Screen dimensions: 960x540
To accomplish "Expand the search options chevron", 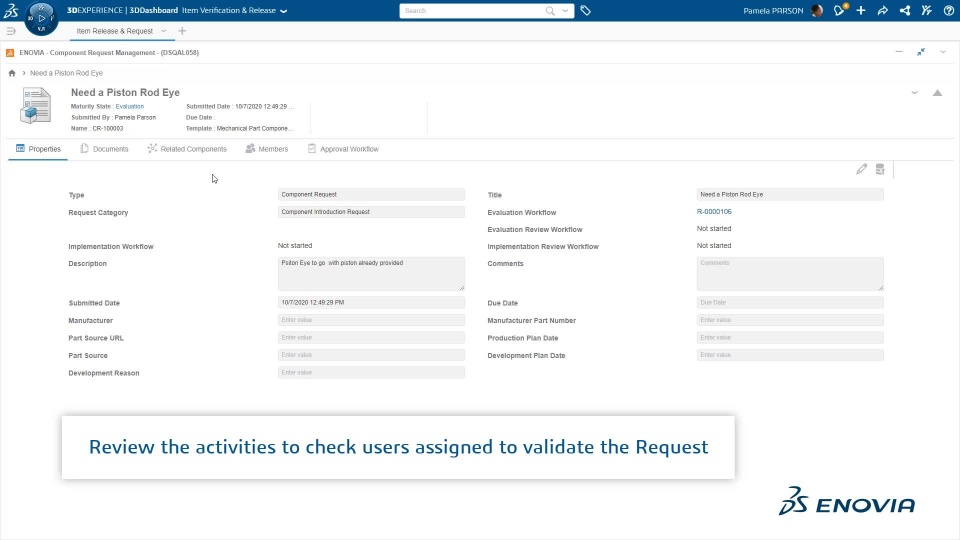I will [566, 11].
